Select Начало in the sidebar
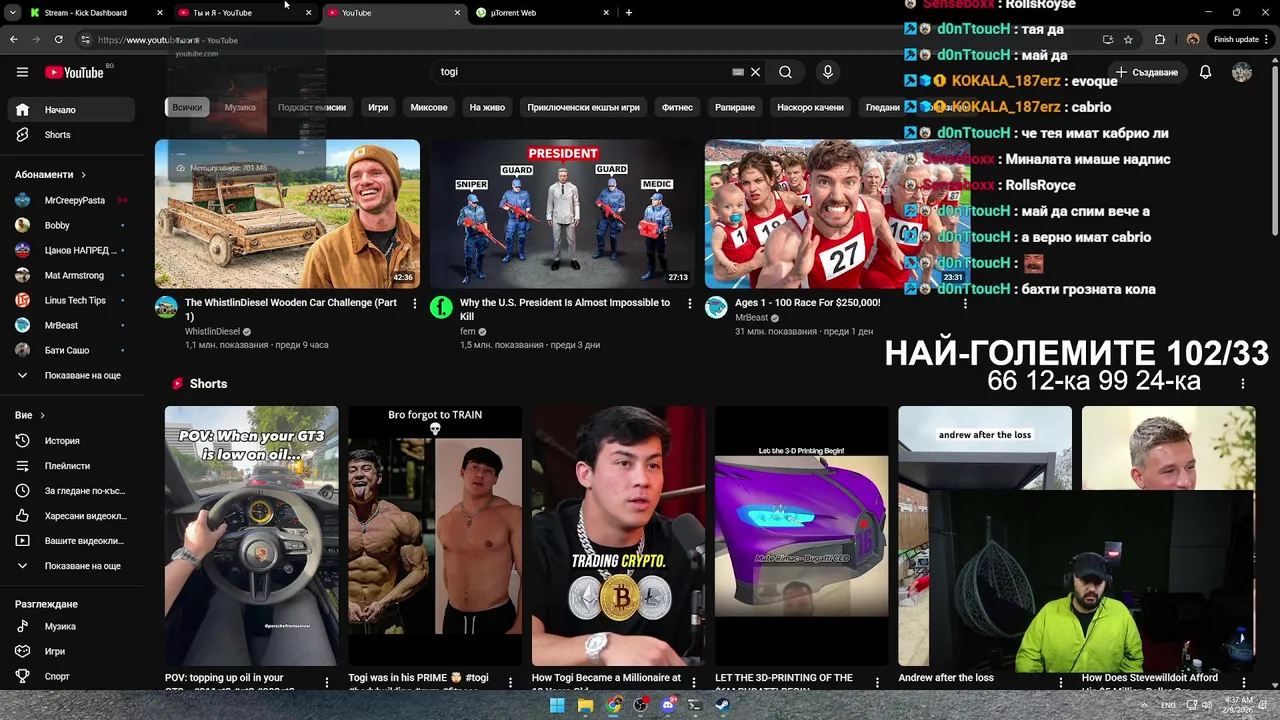Screen dimensions: 1280x720 click(x=70, y=110)
